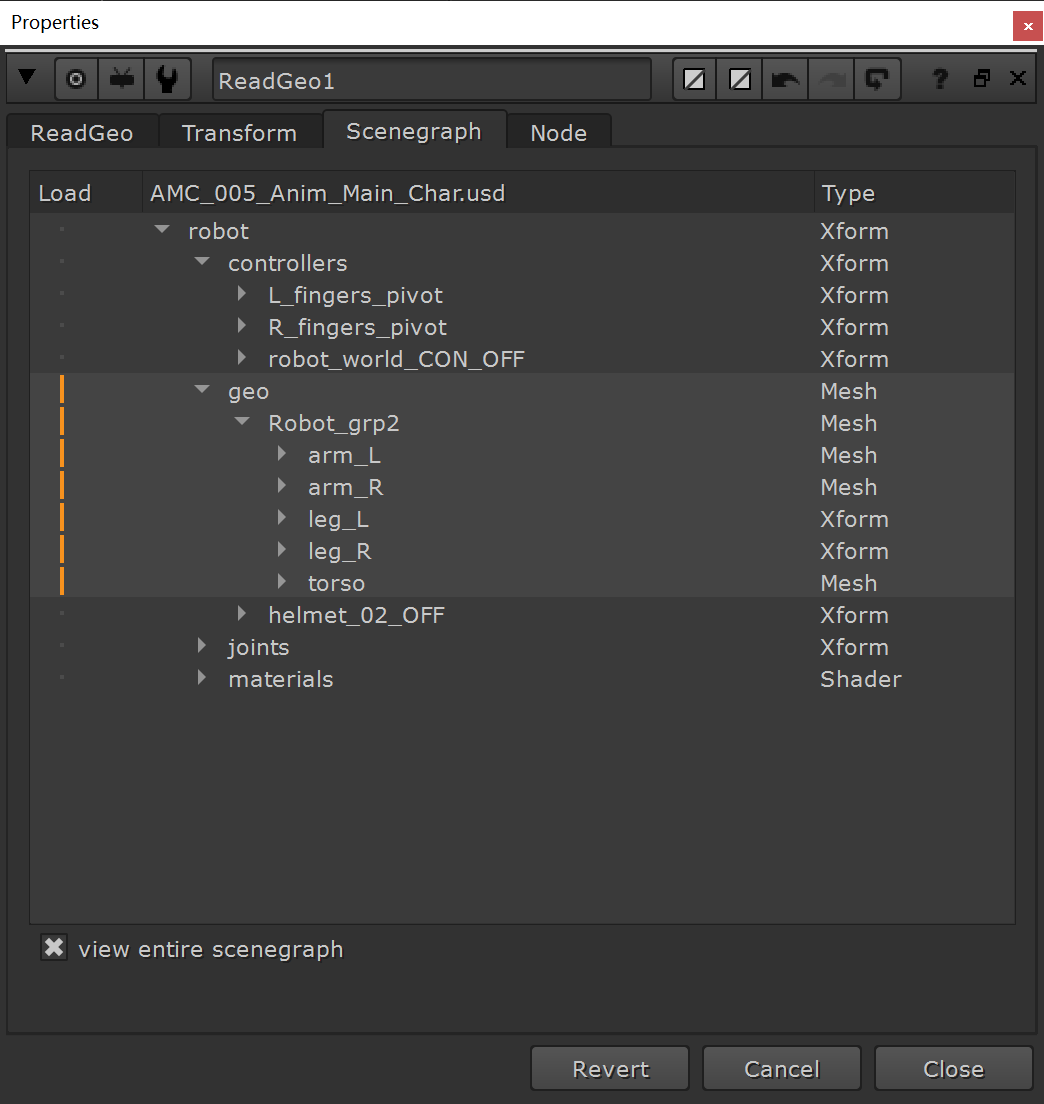Click the ReadGeo1 name field

click(432, 80)
